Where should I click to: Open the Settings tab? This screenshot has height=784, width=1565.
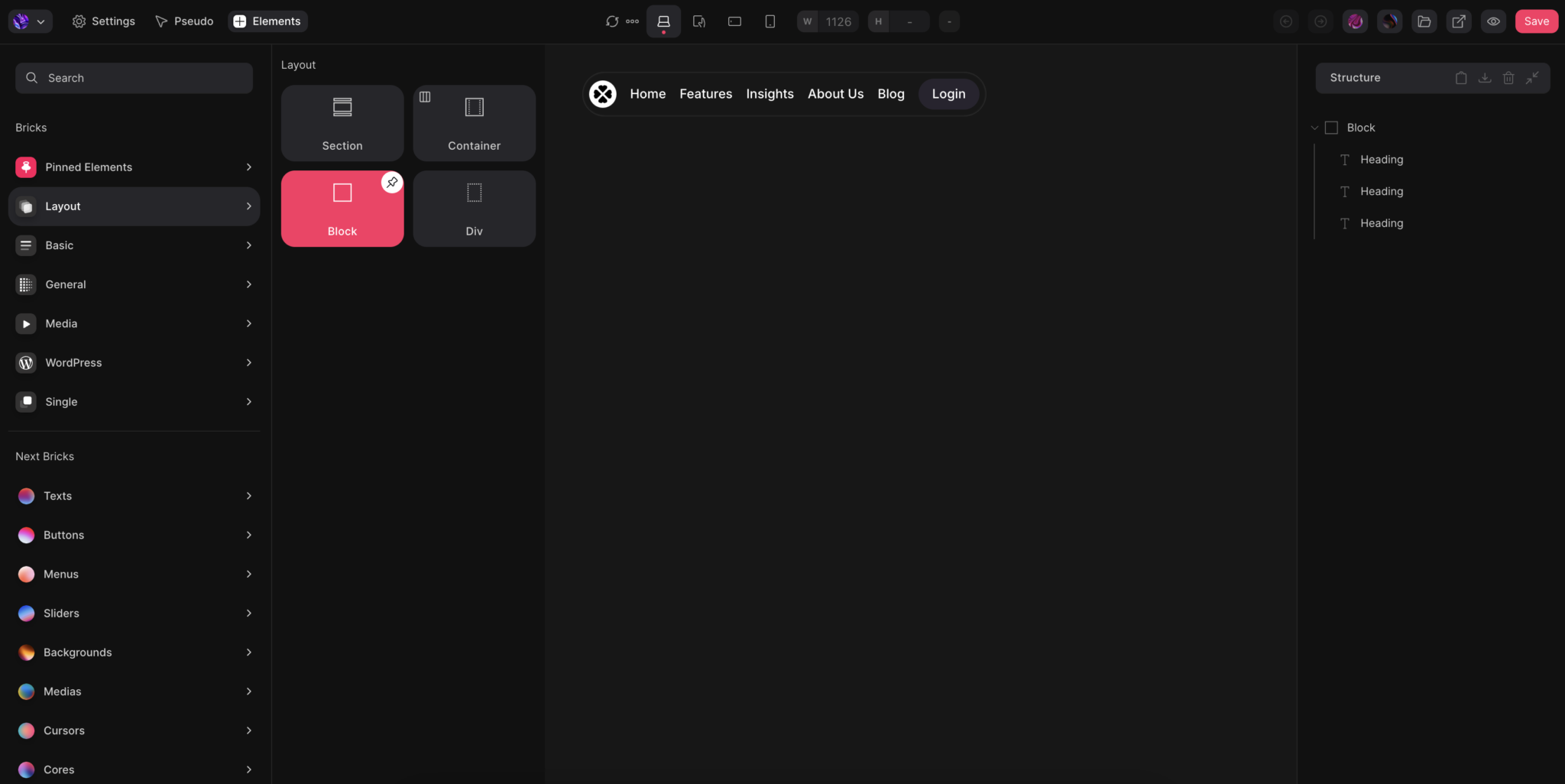click(x=103, y=21)
